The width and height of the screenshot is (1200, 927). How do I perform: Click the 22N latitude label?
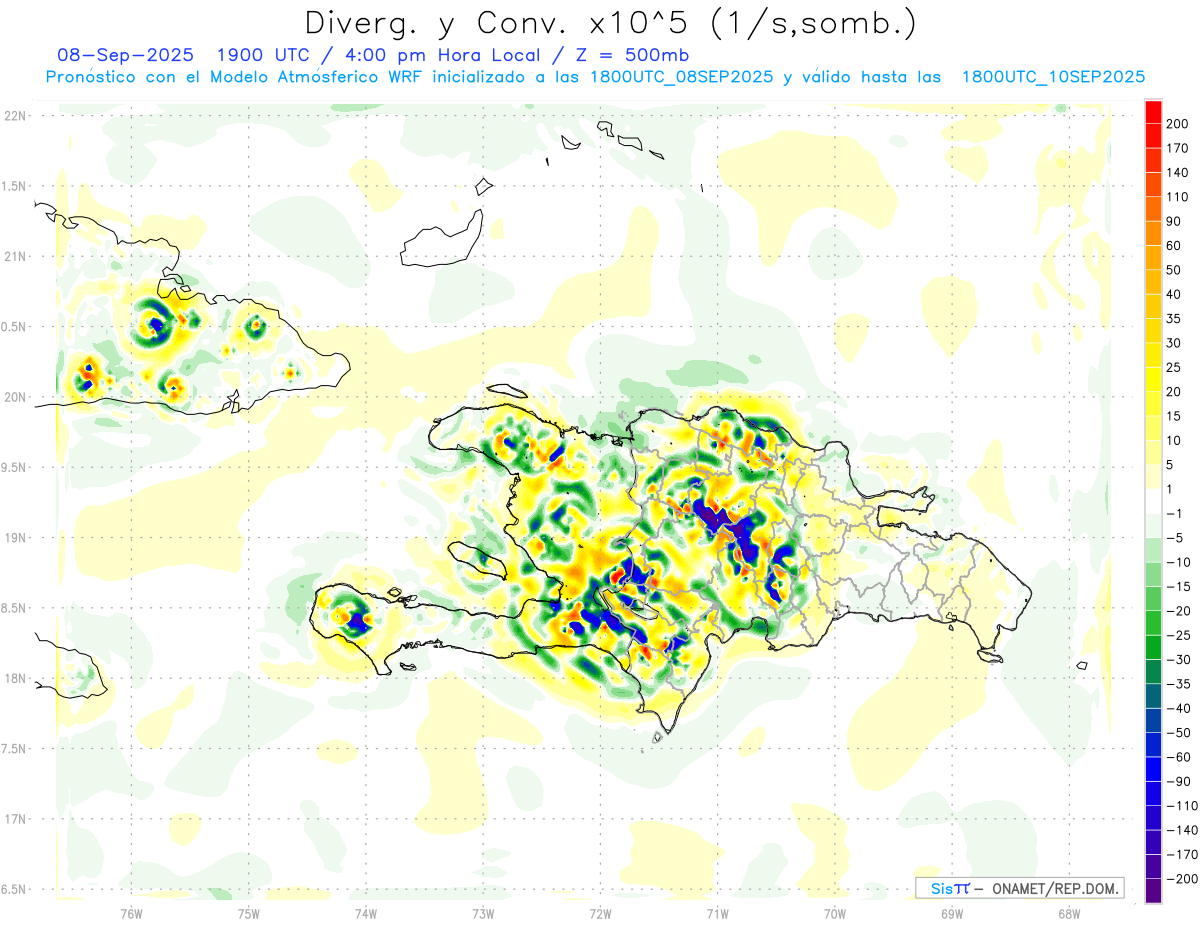pyautogui.click(x=14, y=116)
